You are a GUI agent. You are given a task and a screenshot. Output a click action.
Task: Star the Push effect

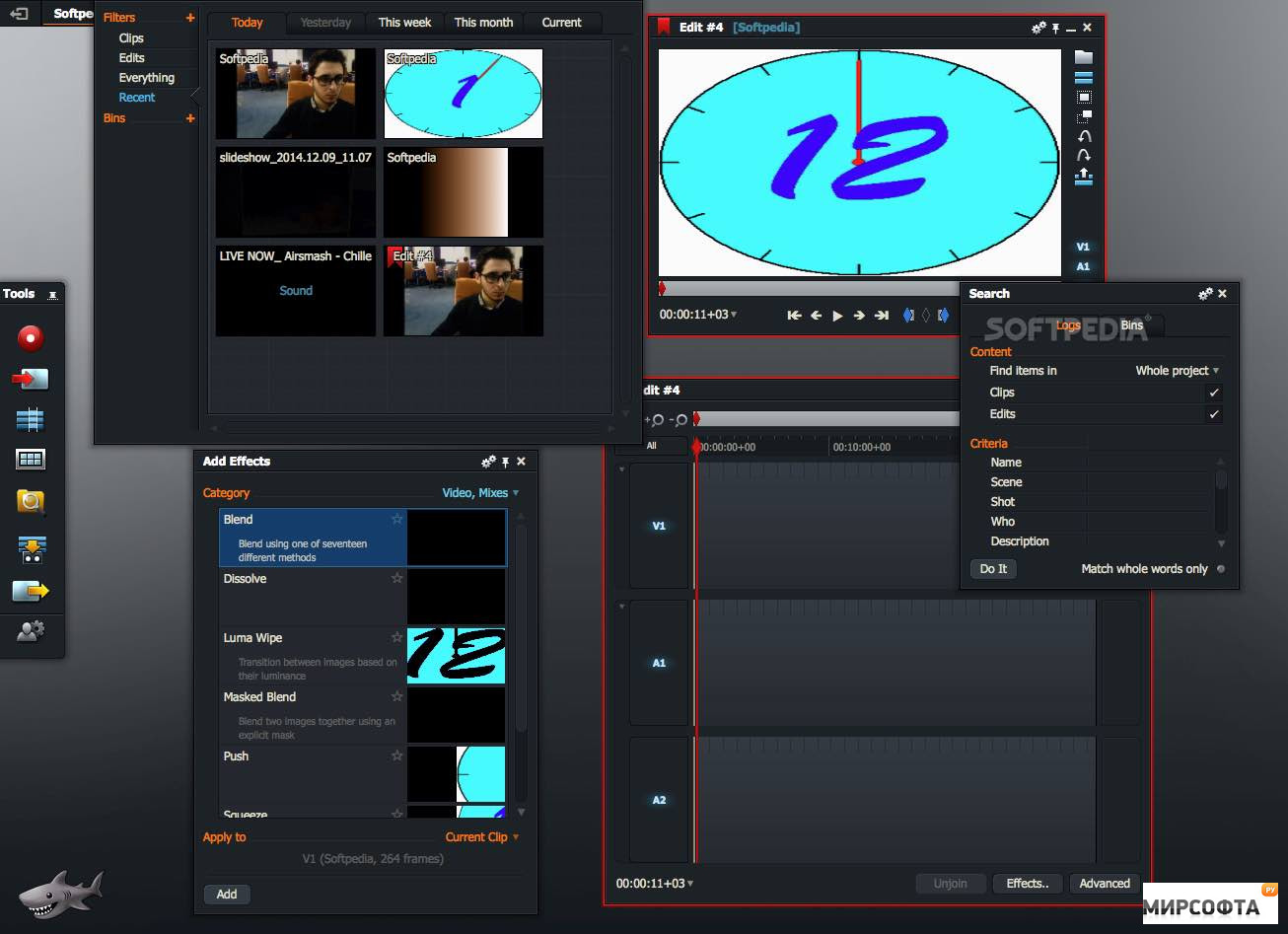[397, 755]
